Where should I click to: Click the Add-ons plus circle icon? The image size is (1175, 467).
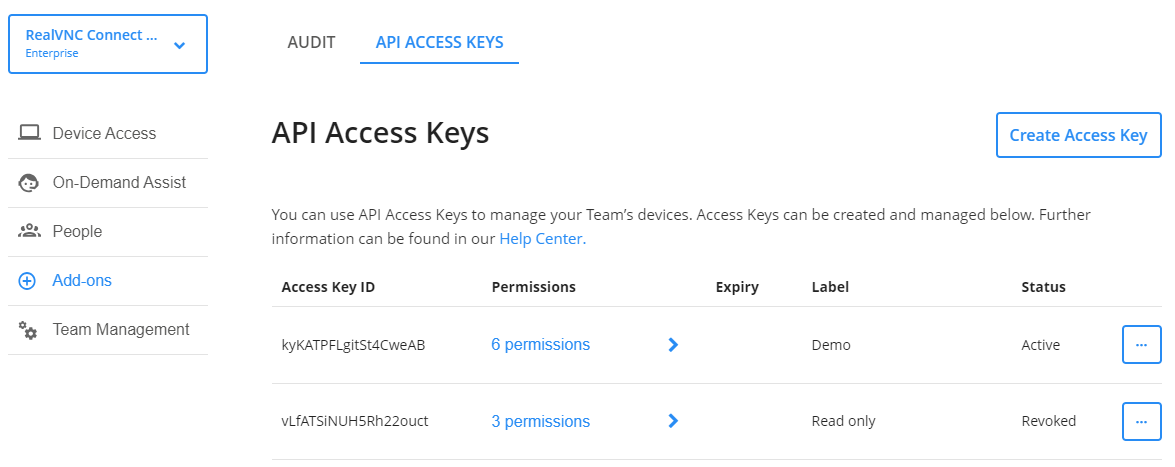coord(28,281)
